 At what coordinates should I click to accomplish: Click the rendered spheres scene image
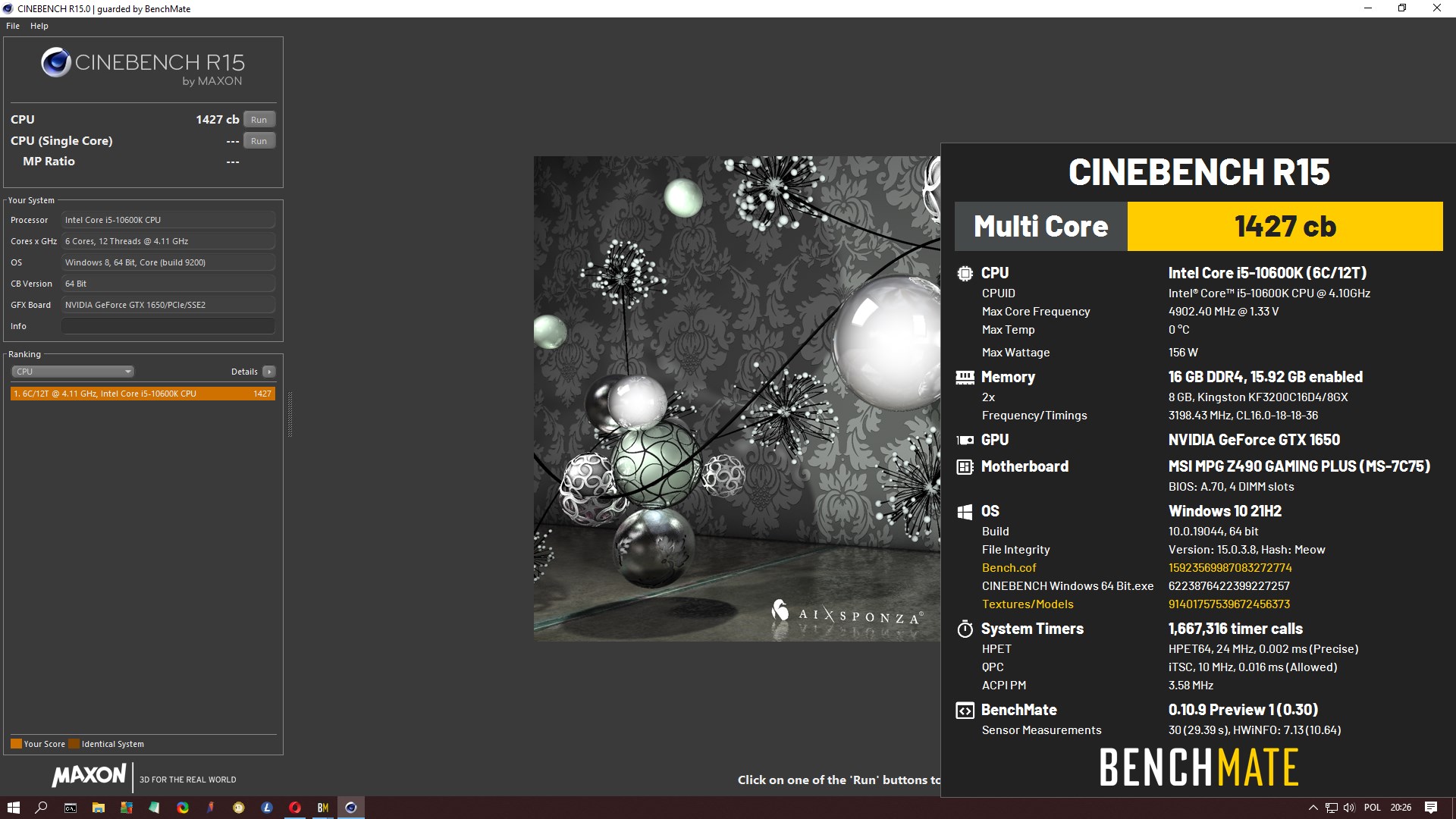pyautogui.click(x=737, y=399)
